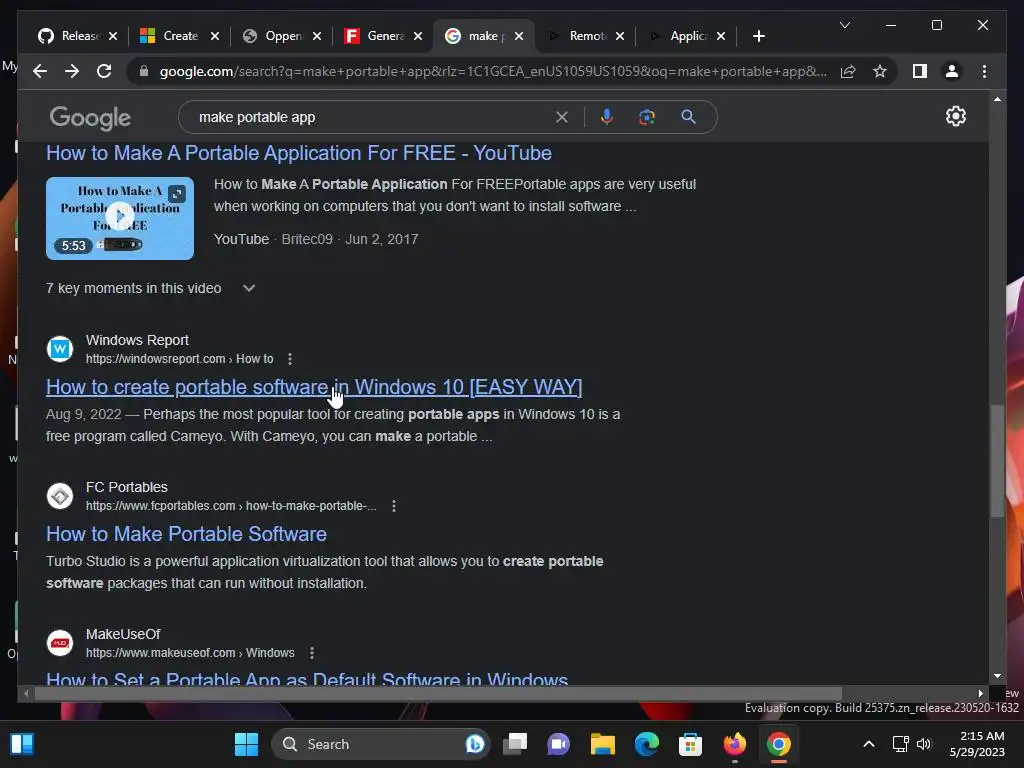Open Google quick settings gear

[955, 116]
